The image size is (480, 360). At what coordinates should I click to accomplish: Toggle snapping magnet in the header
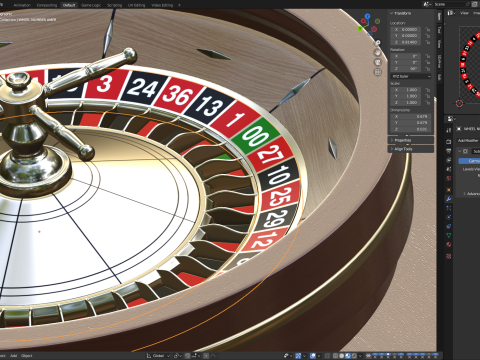[188, 356]
